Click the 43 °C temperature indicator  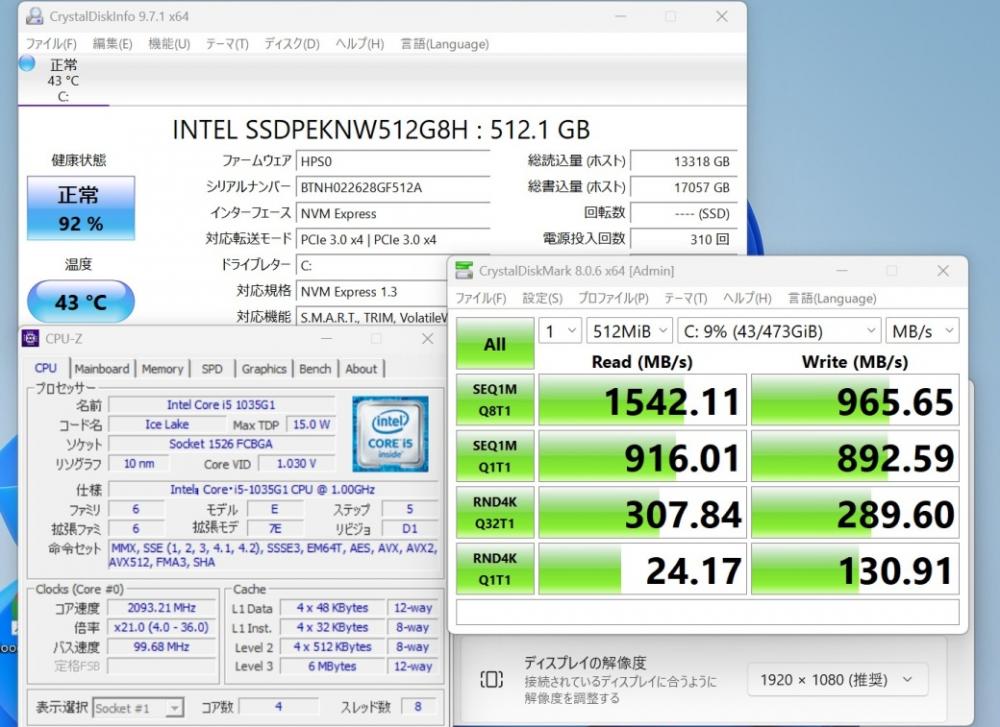pos(80,301)
